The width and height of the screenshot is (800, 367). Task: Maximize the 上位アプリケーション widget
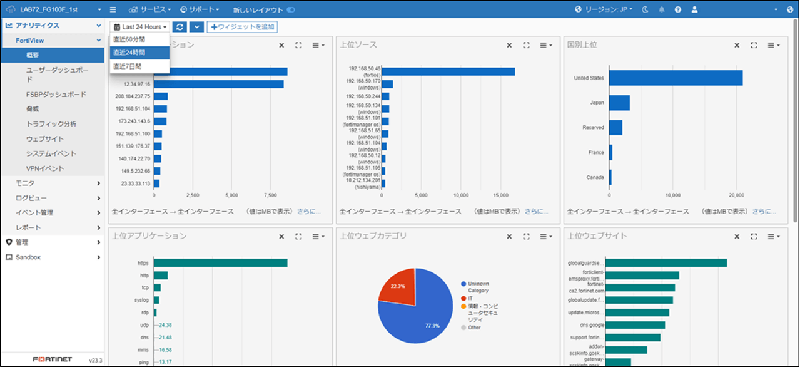[299, 236]
